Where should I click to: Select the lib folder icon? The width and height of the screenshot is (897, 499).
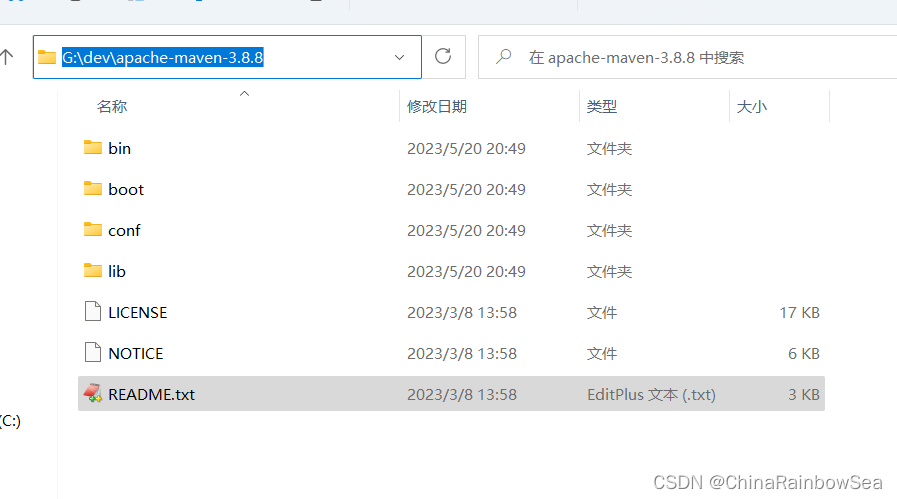93,271
